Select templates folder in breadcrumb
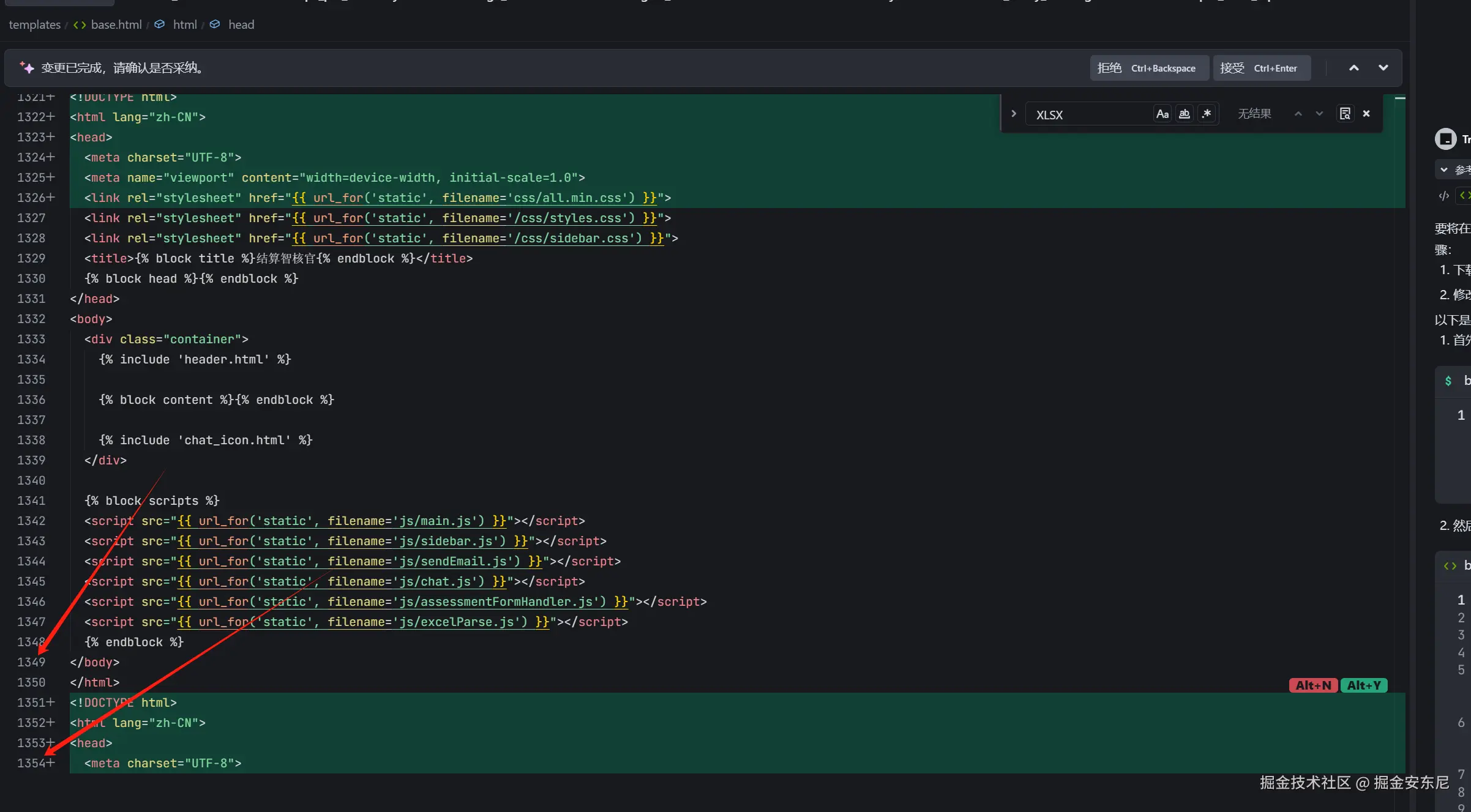Screen dimensions: 1471x812 [34, 24]
